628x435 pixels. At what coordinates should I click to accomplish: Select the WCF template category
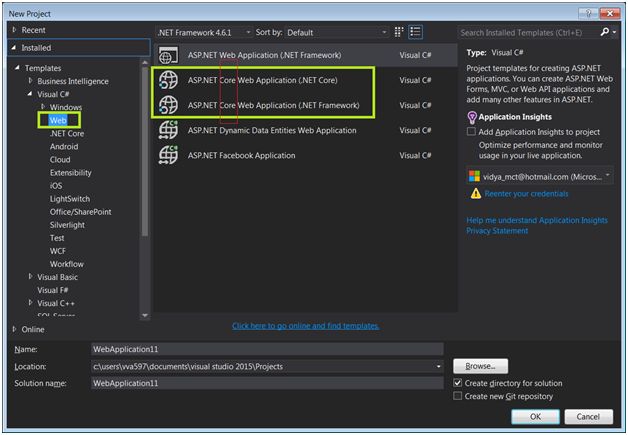tap(58, 251)
